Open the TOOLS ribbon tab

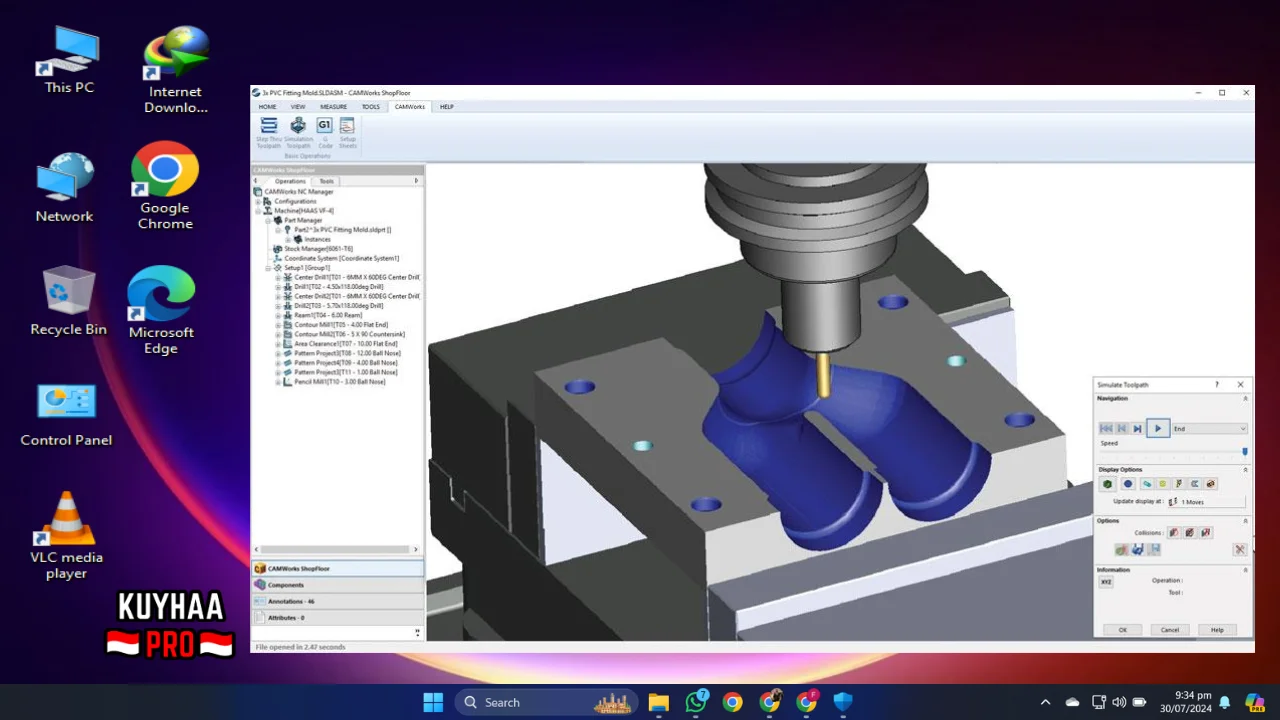coord(371,107)
